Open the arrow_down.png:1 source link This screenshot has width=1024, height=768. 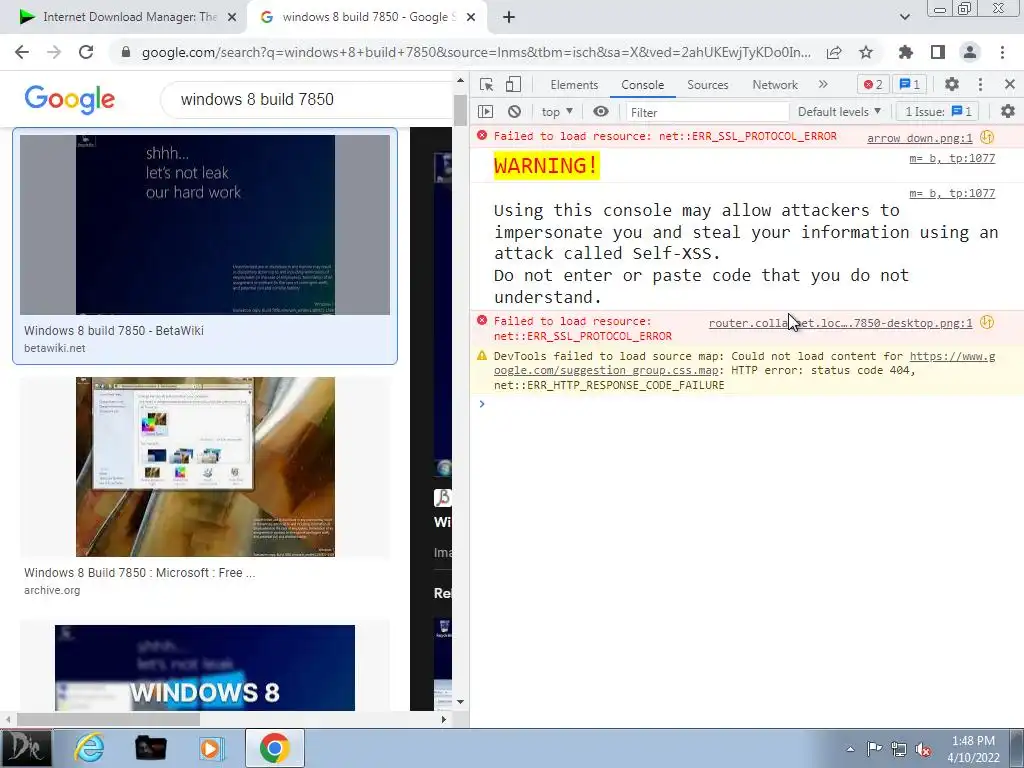tap(920, 138)
